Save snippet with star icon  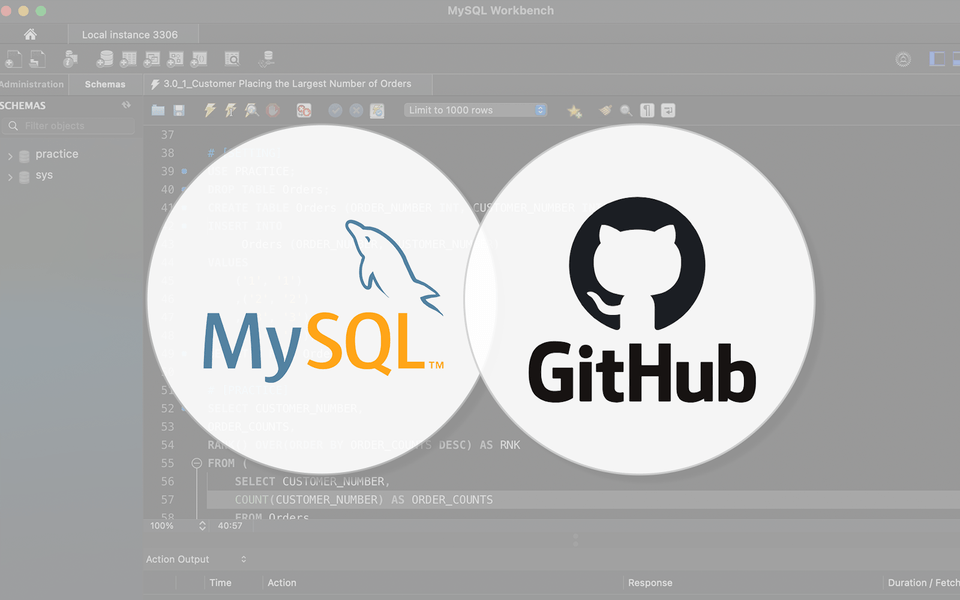[x=574, y=111]
